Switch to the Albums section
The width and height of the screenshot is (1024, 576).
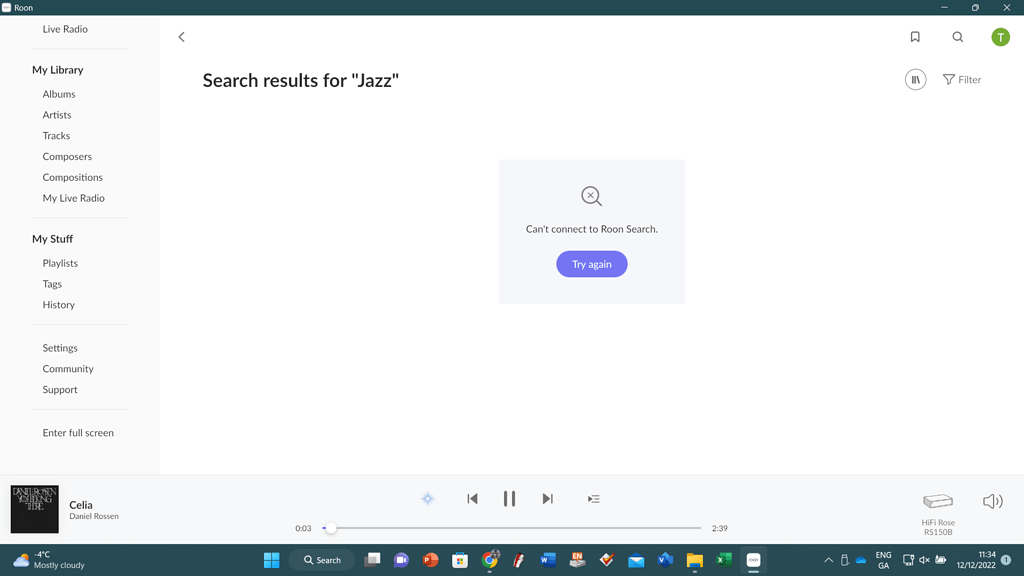click(x=58, y=93)
